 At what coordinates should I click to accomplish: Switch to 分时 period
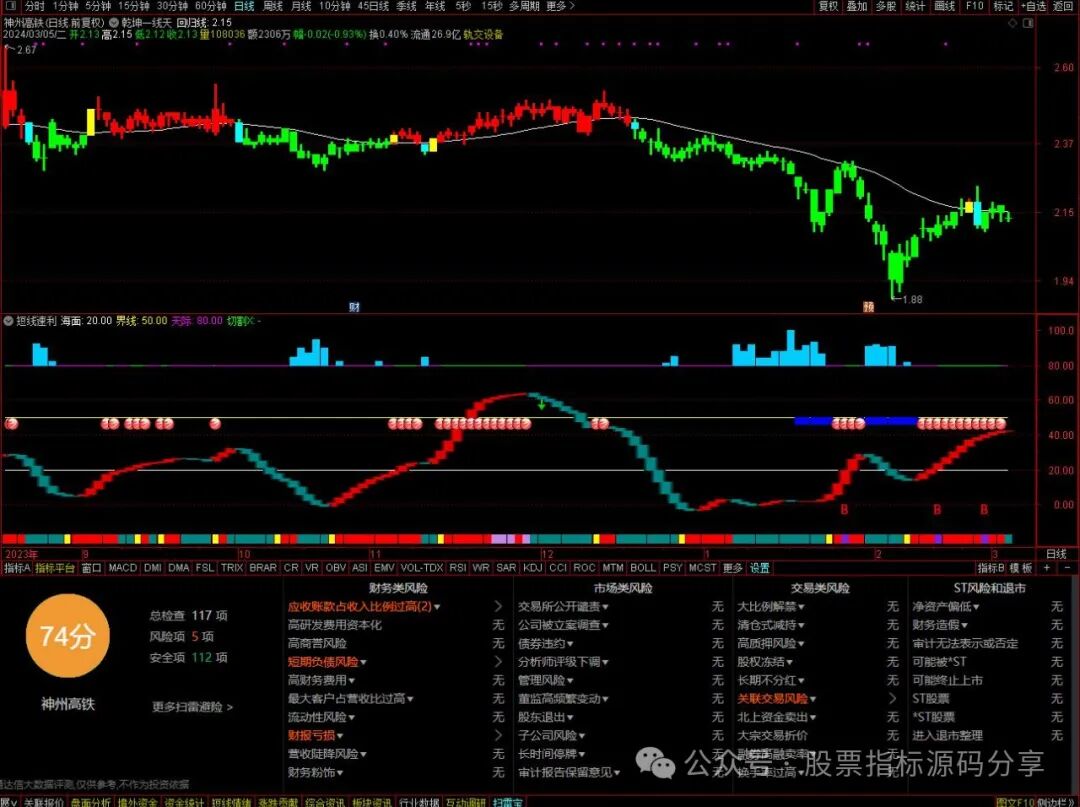[x=34, y=6]
